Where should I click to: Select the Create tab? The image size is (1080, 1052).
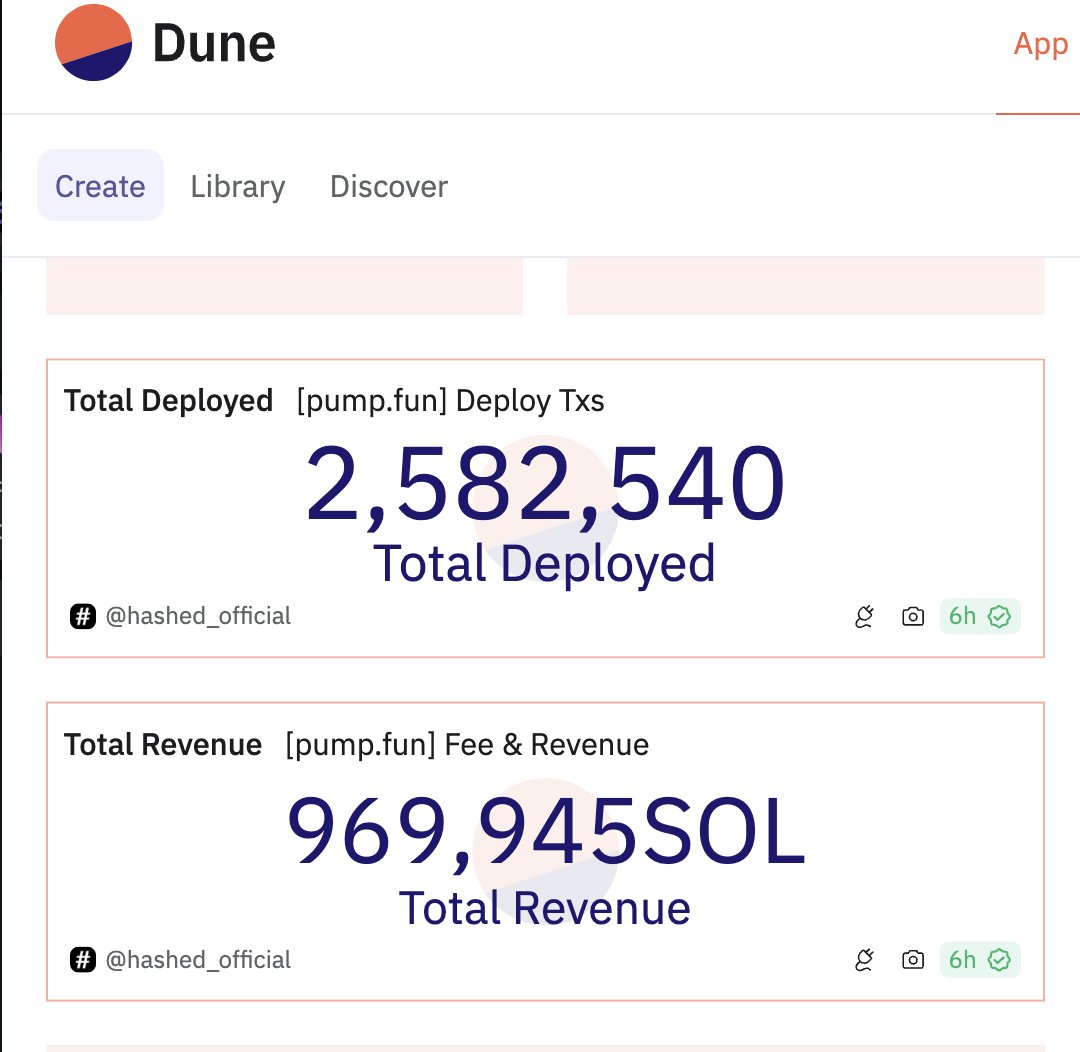pos(101,186)
